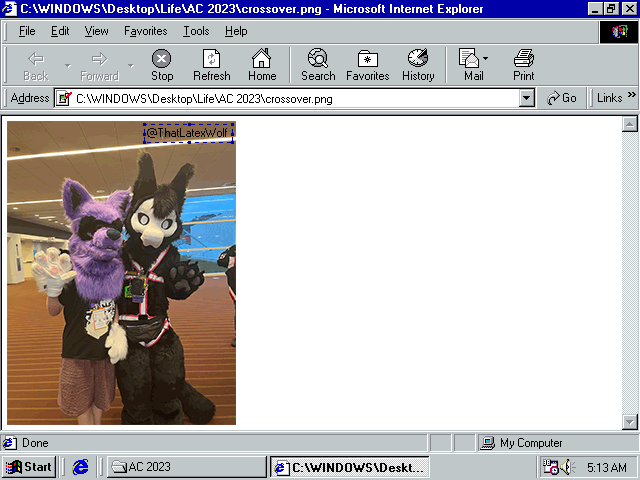Screen dimensions: 640x480
Task: Launch Internet Explorer from quick launch
Action: coord(81,467)
